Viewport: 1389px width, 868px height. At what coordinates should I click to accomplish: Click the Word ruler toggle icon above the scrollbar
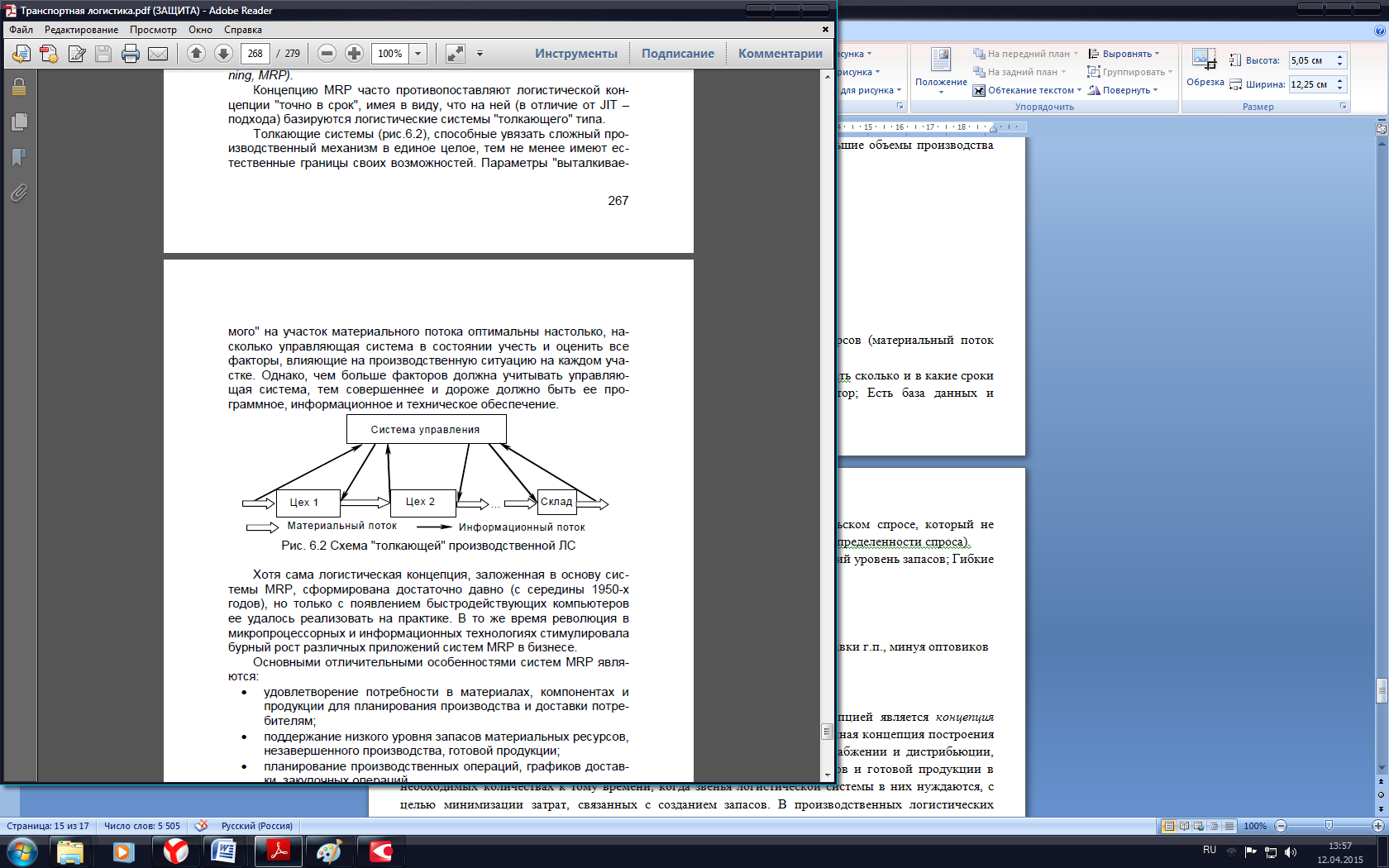[1381, 128]
